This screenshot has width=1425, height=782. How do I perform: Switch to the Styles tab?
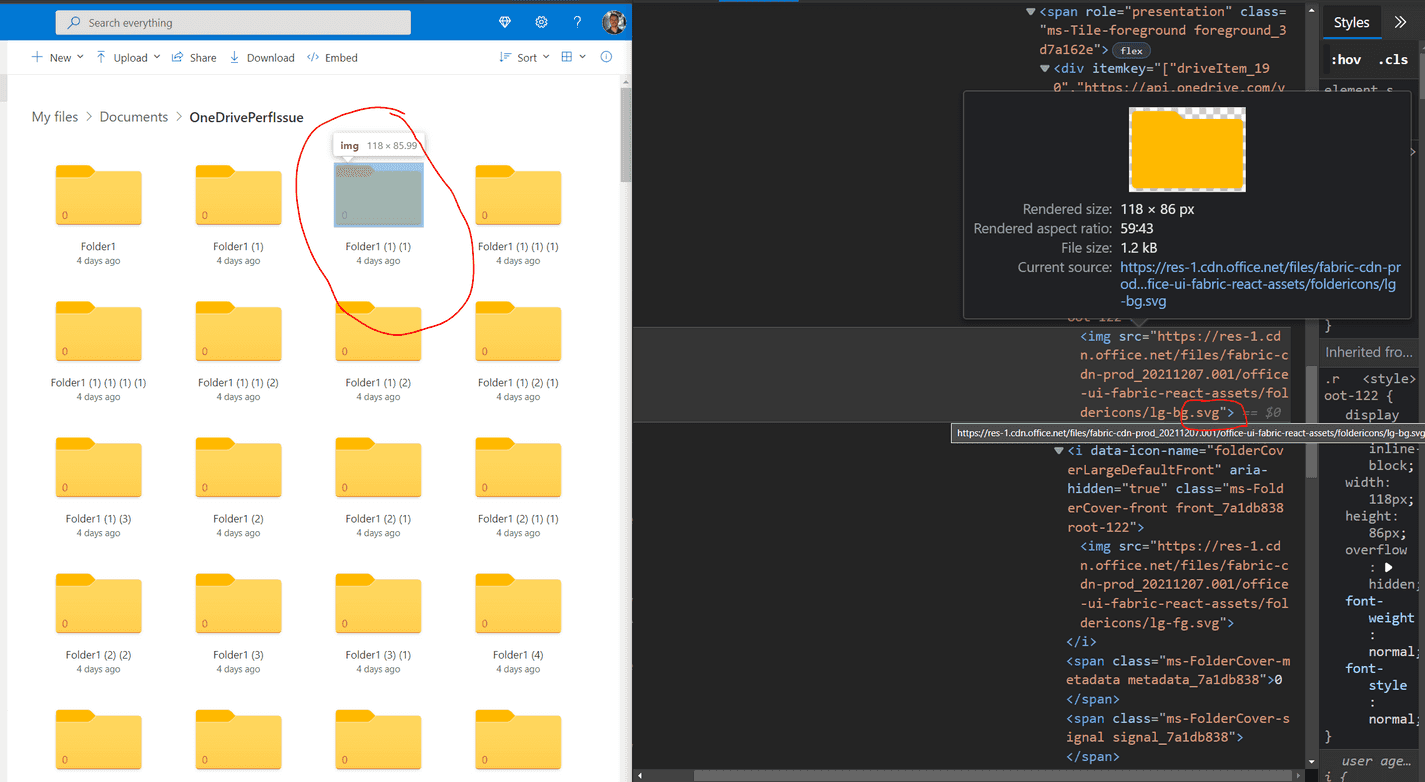(1351, 22)
